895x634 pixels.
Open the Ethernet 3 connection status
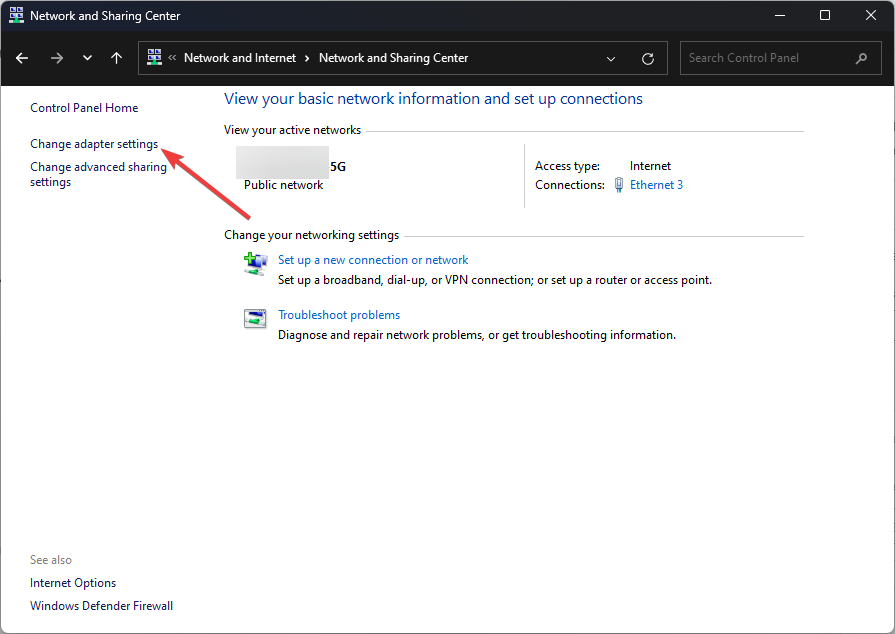click(x=656, y=185)
